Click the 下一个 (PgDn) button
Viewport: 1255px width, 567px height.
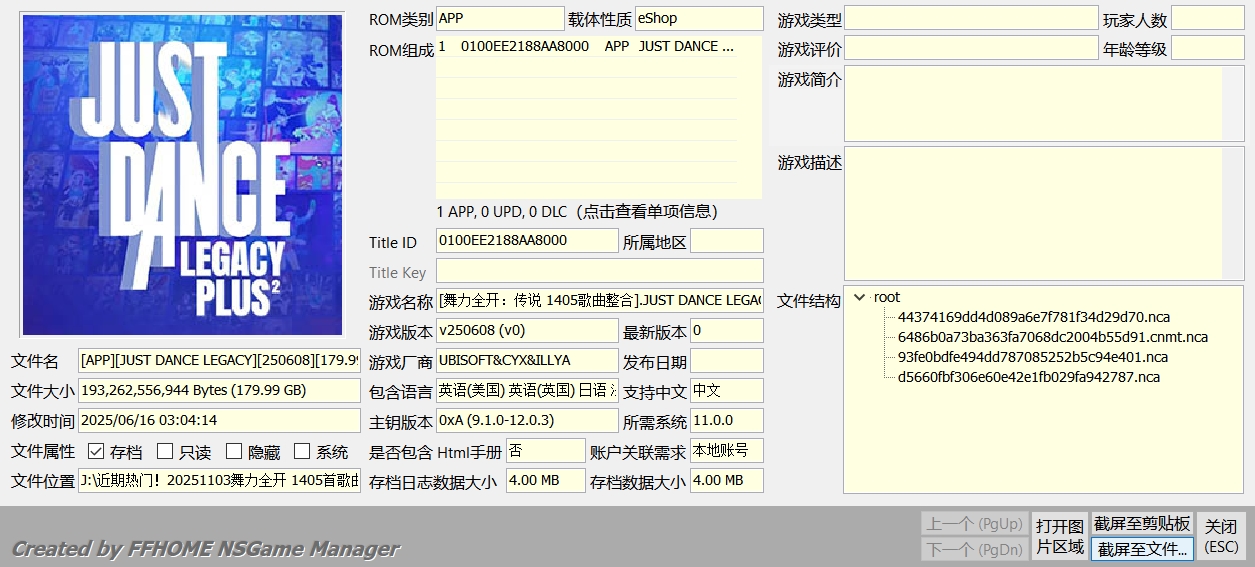coord(973,549)
